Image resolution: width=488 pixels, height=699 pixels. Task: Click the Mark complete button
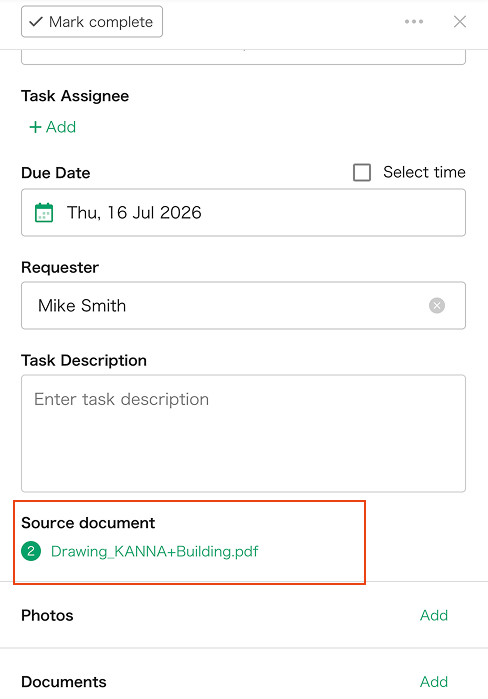[92, 21]
